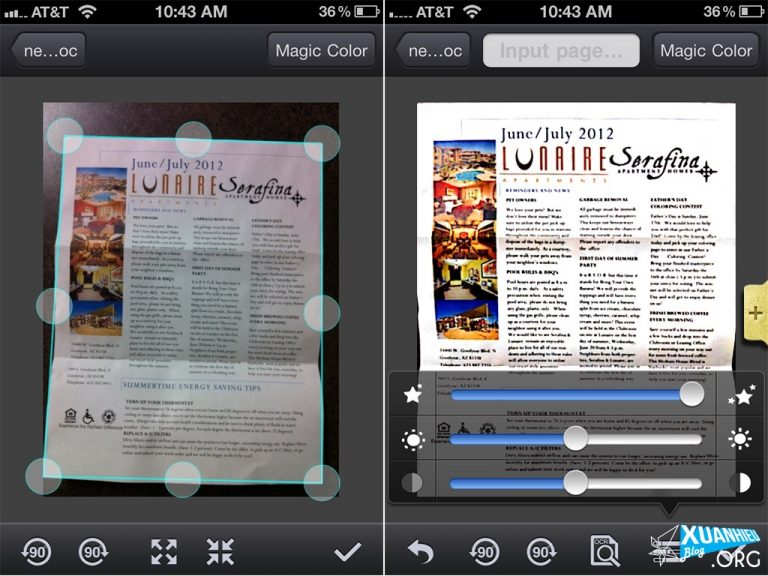
Task: Tap the contrast slider knob
Action: 576,482
